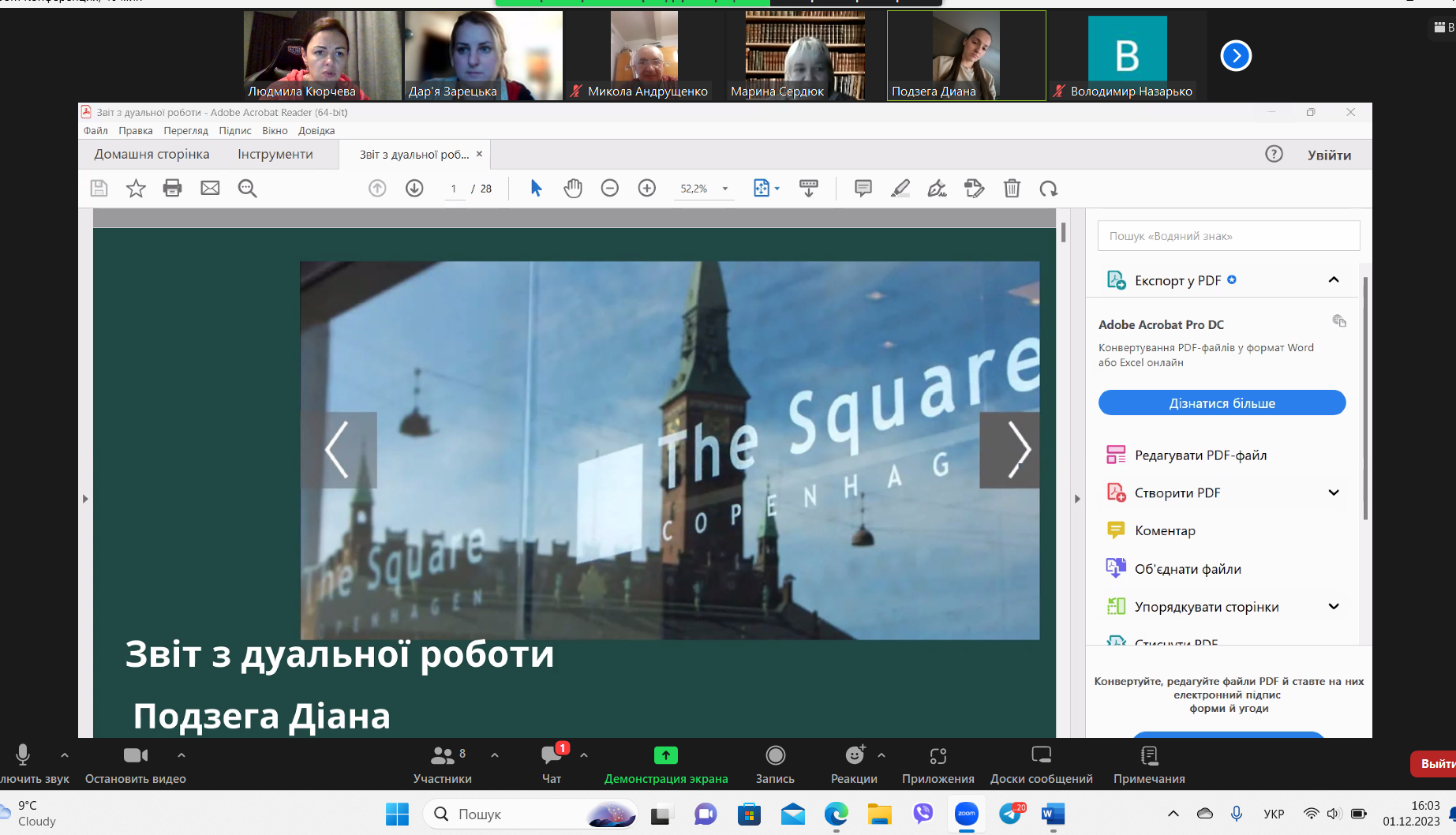Expand the Створити PDF options
1456x835 pixels.
(1333, 492)
